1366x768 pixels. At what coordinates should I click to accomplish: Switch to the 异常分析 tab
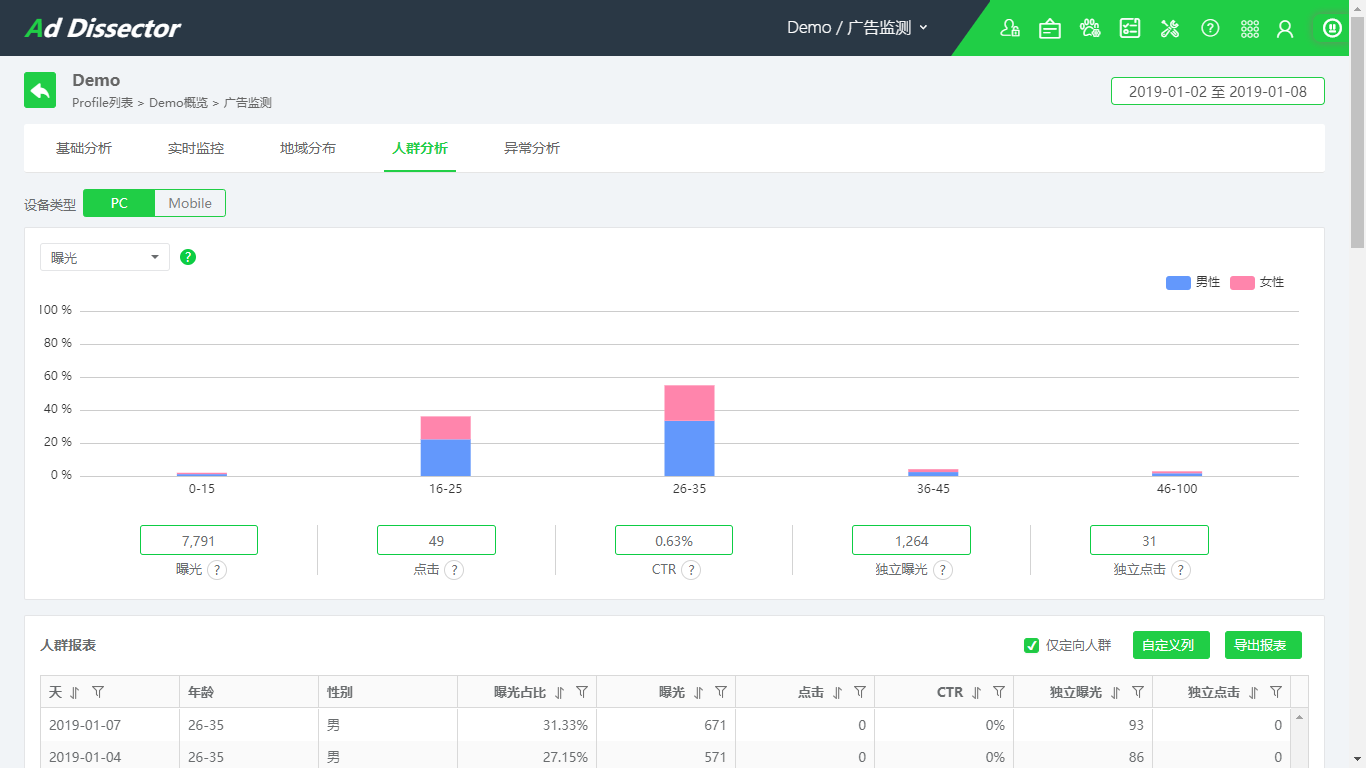point(532,148)
